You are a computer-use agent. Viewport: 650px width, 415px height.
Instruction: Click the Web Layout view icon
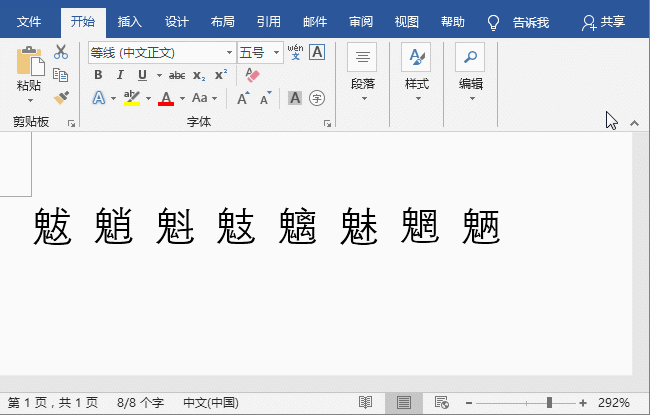click(440, 402)
